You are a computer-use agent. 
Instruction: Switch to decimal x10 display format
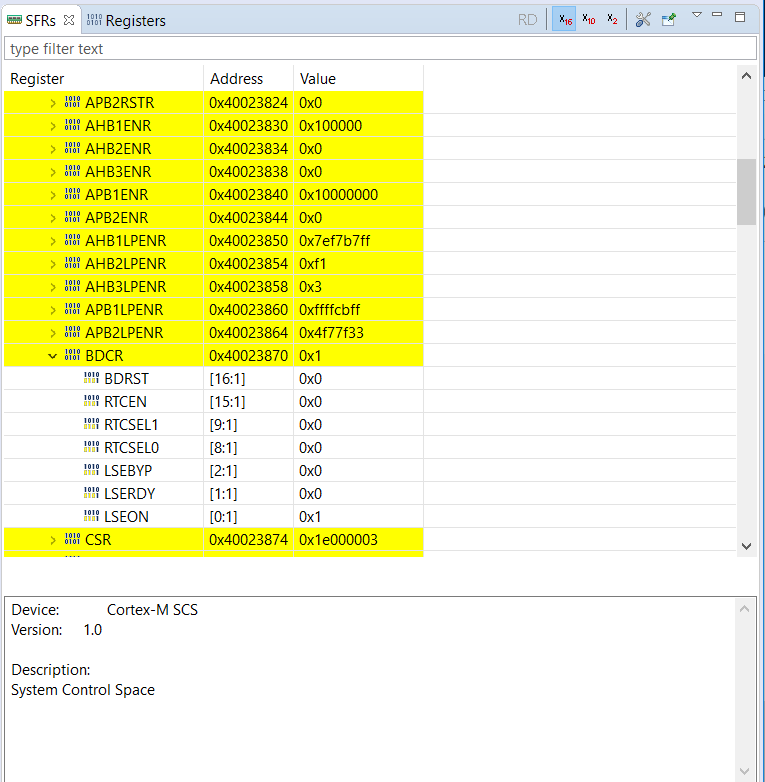coord(588,19)
